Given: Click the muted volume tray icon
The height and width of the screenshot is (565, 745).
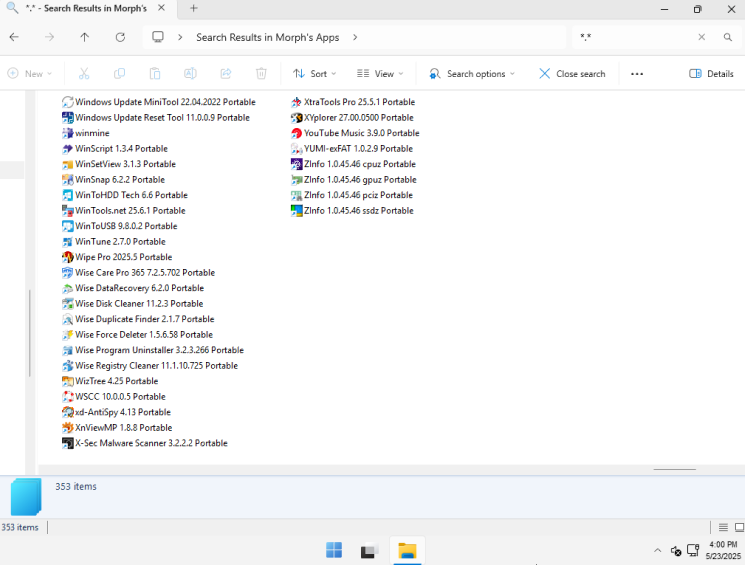Looking at the screenshot, I should pyautogui.click(x=676, y=551).
